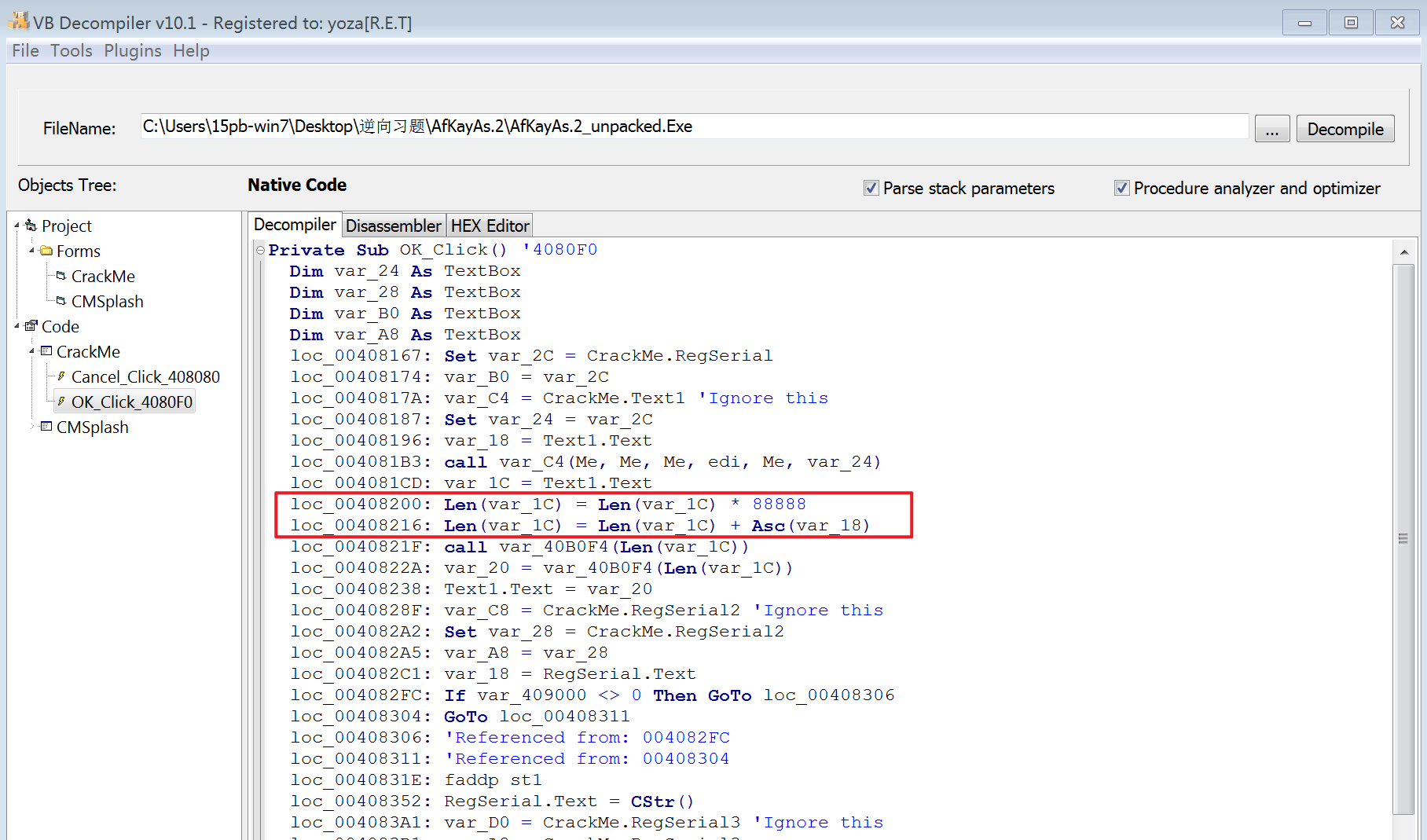
Task: Maximize the VB Decompiler window
Action: (1351, 23)
